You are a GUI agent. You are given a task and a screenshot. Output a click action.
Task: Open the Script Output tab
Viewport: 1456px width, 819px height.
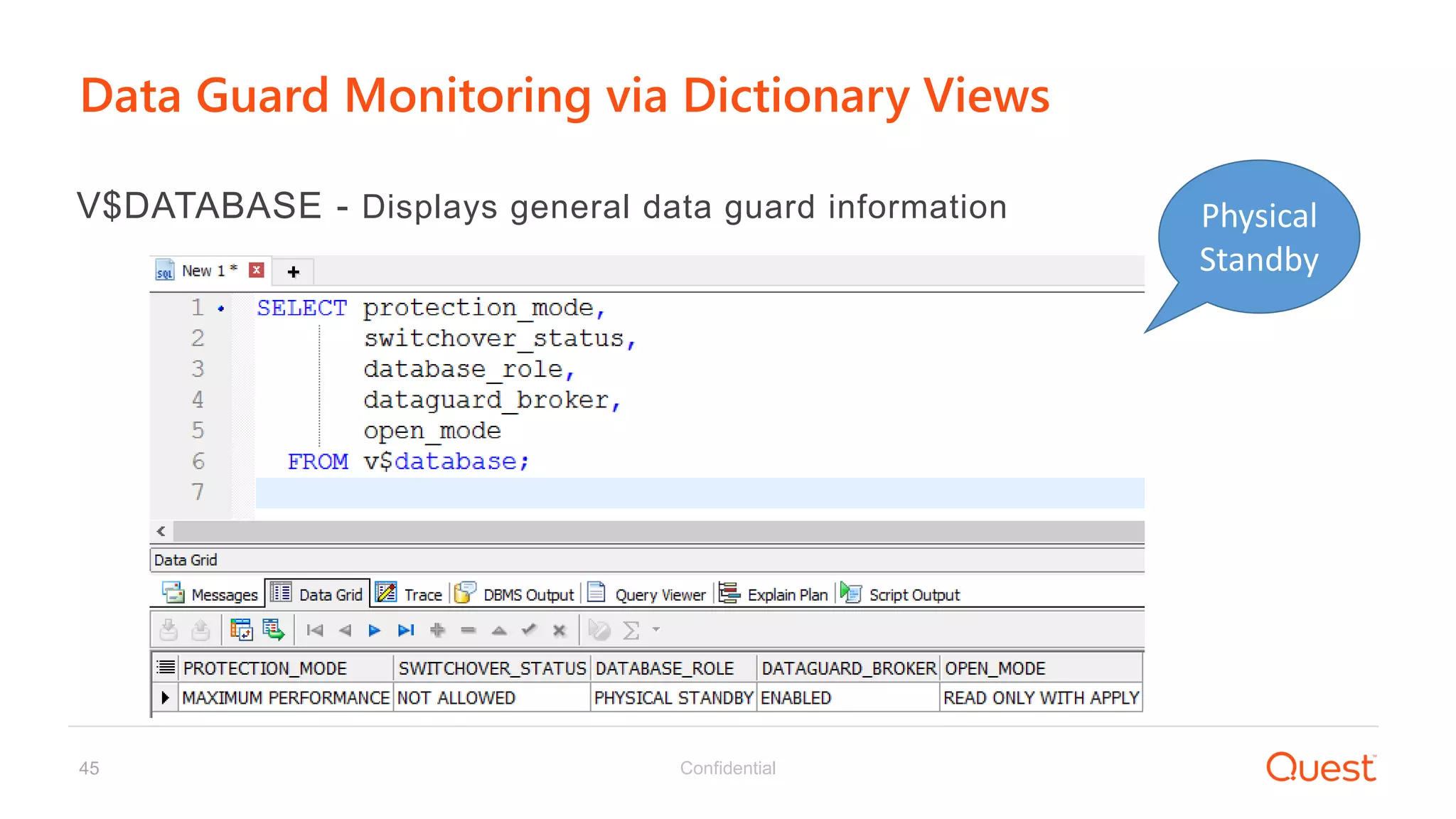899,594
